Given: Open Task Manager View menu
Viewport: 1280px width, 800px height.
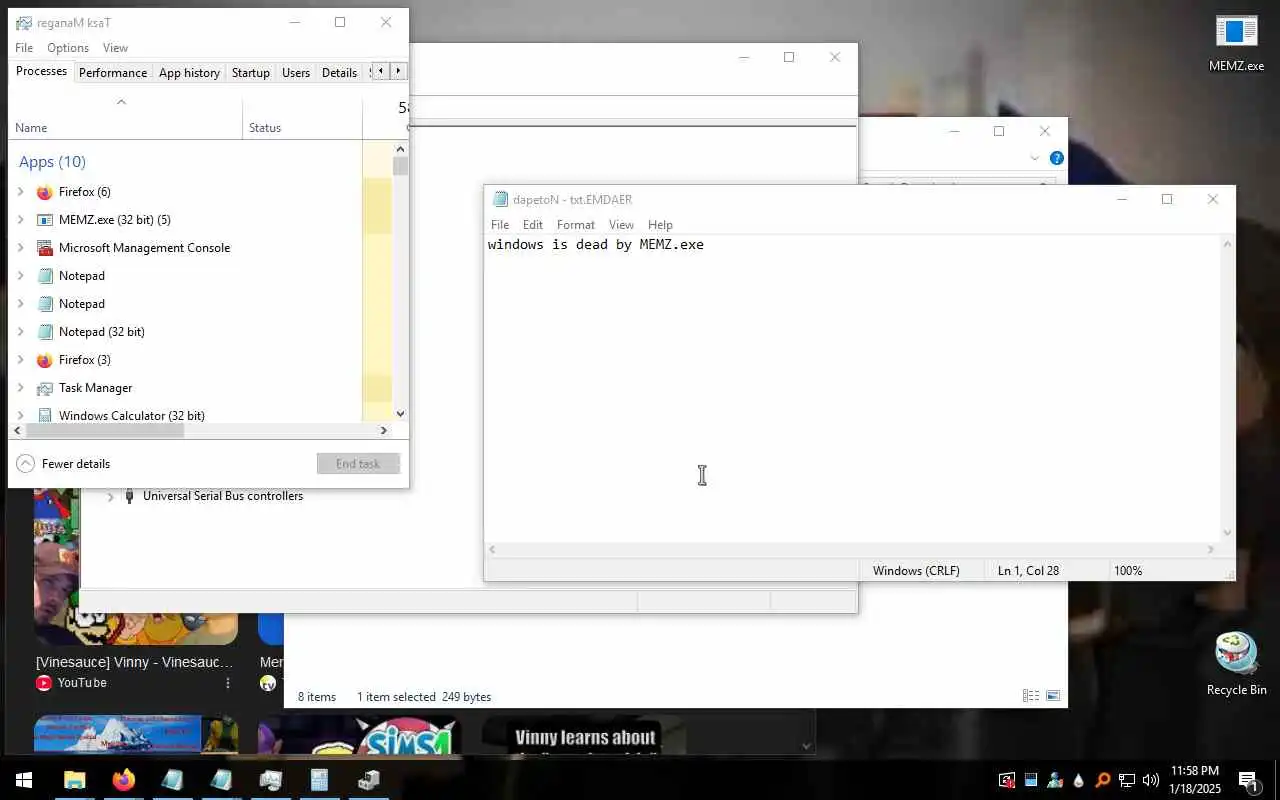Looking at the screenshot, I should coord(115,48).
